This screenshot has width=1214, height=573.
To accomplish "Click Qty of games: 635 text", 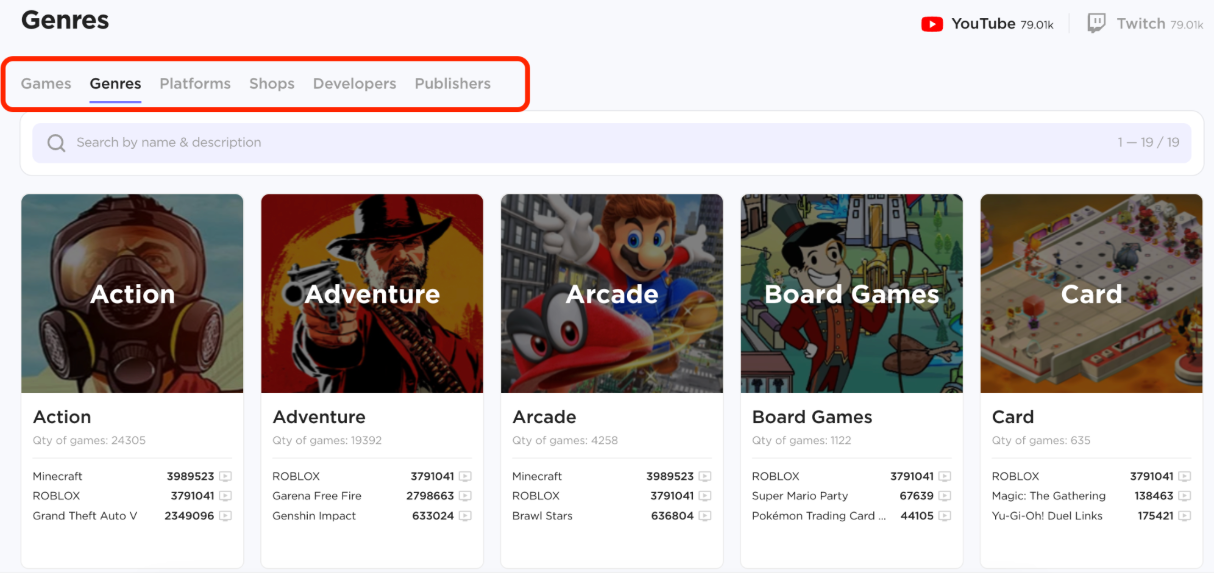I will click(x=1041, y=441).
